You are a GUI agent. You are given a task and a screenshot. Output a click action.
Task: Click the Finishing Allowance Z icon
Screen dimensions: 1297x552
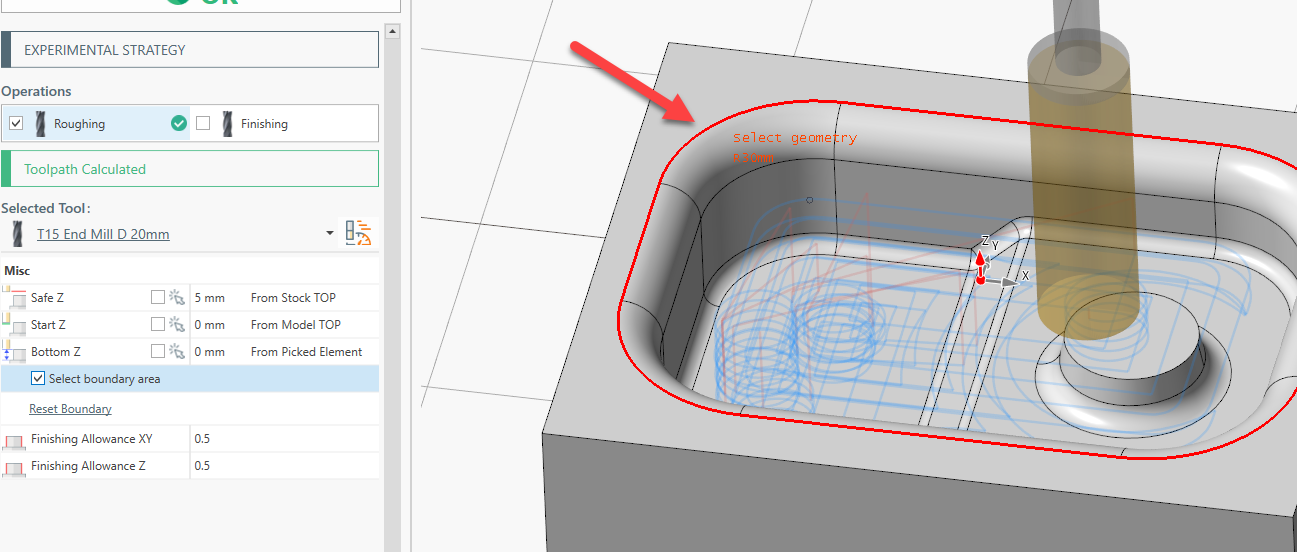point(14,466)
